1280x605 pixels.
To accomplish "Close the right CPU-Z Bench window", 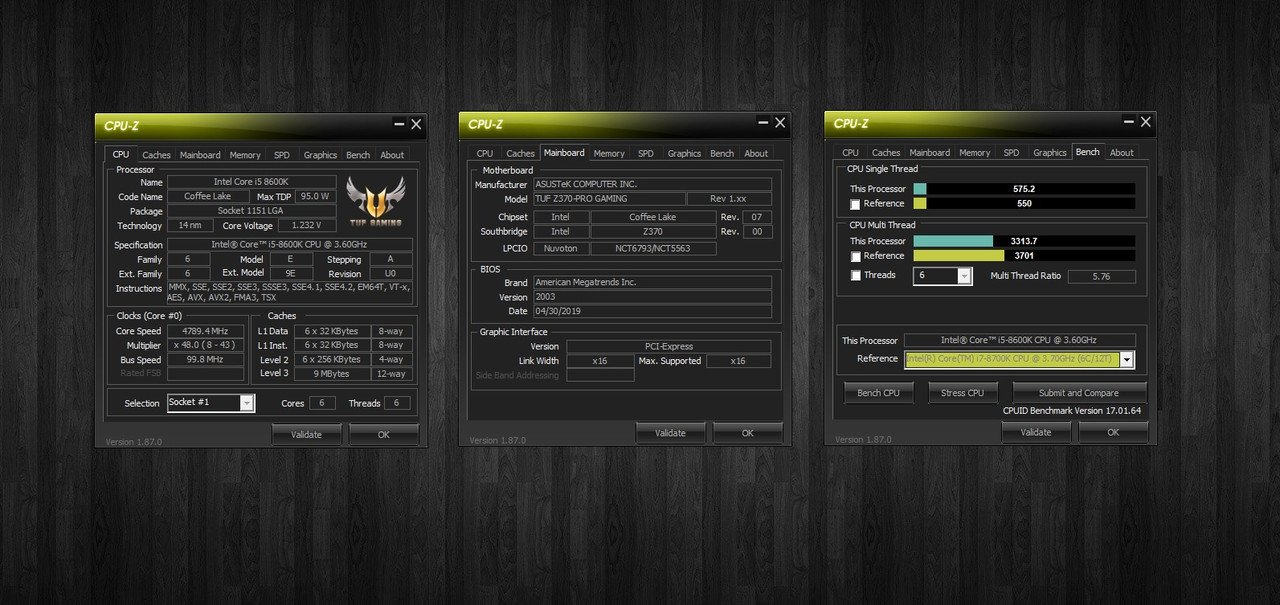I will tap(1146, 122).
